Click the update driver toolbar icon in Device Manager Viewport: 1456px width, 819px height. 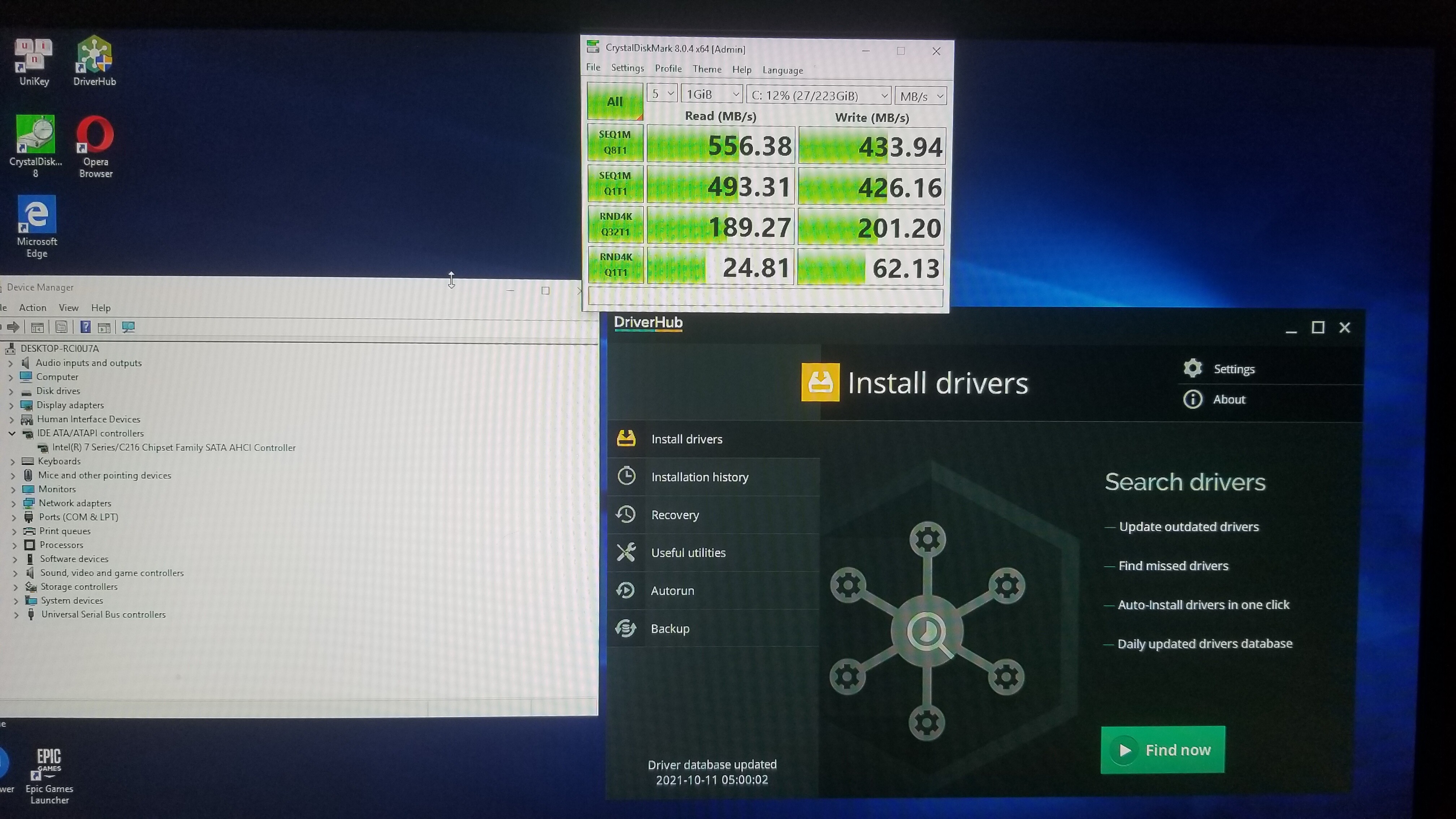click(104, 327)
